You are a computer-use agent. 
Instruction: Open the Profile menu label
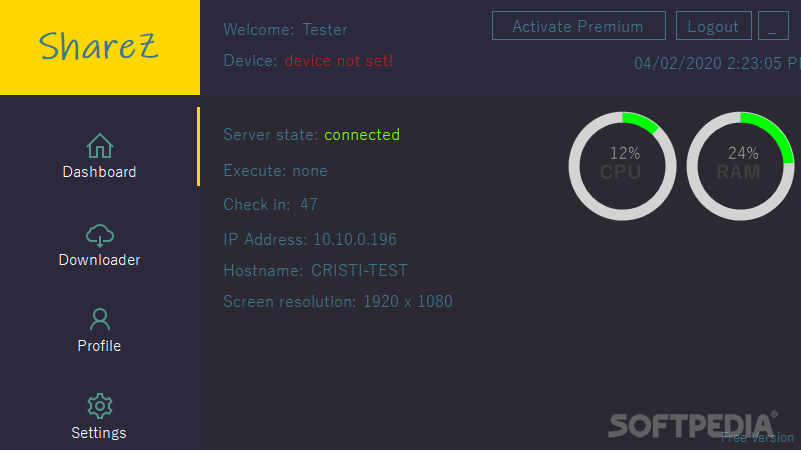[x=99, y=346]
